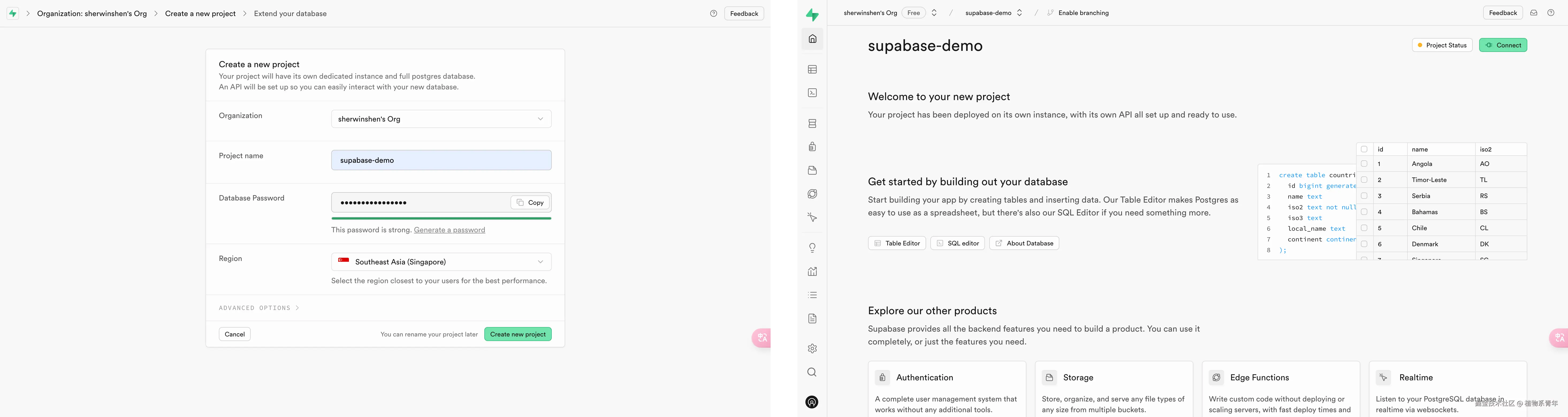The height and width of the screenshot is (417, 1568).
Task: Check the Angola row checkbox
Action: click(x=1364, y=164)
